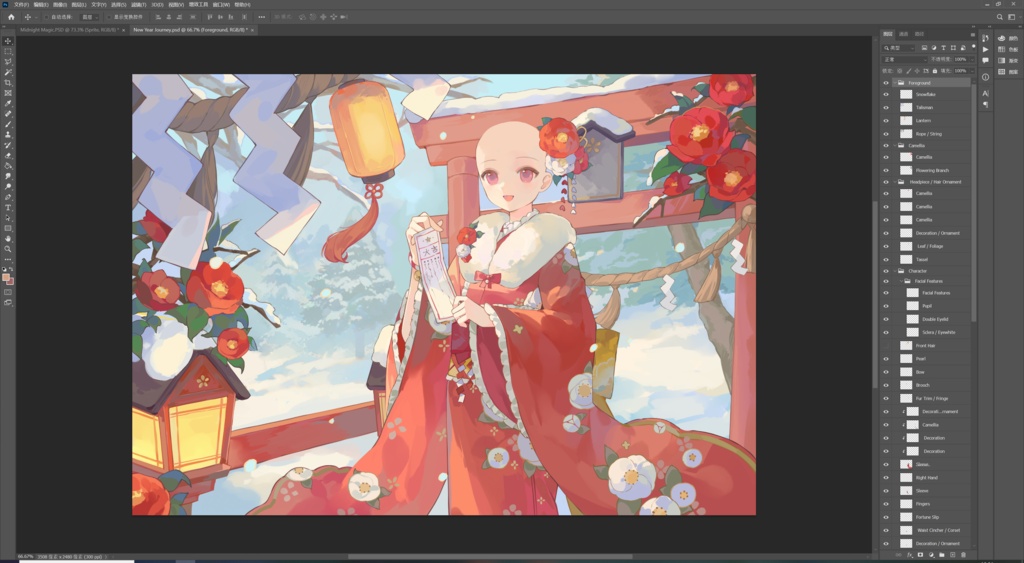This screenshot has height=563, width=1024.
Task: Open the Character panel icon
Action: click(985, 93)
